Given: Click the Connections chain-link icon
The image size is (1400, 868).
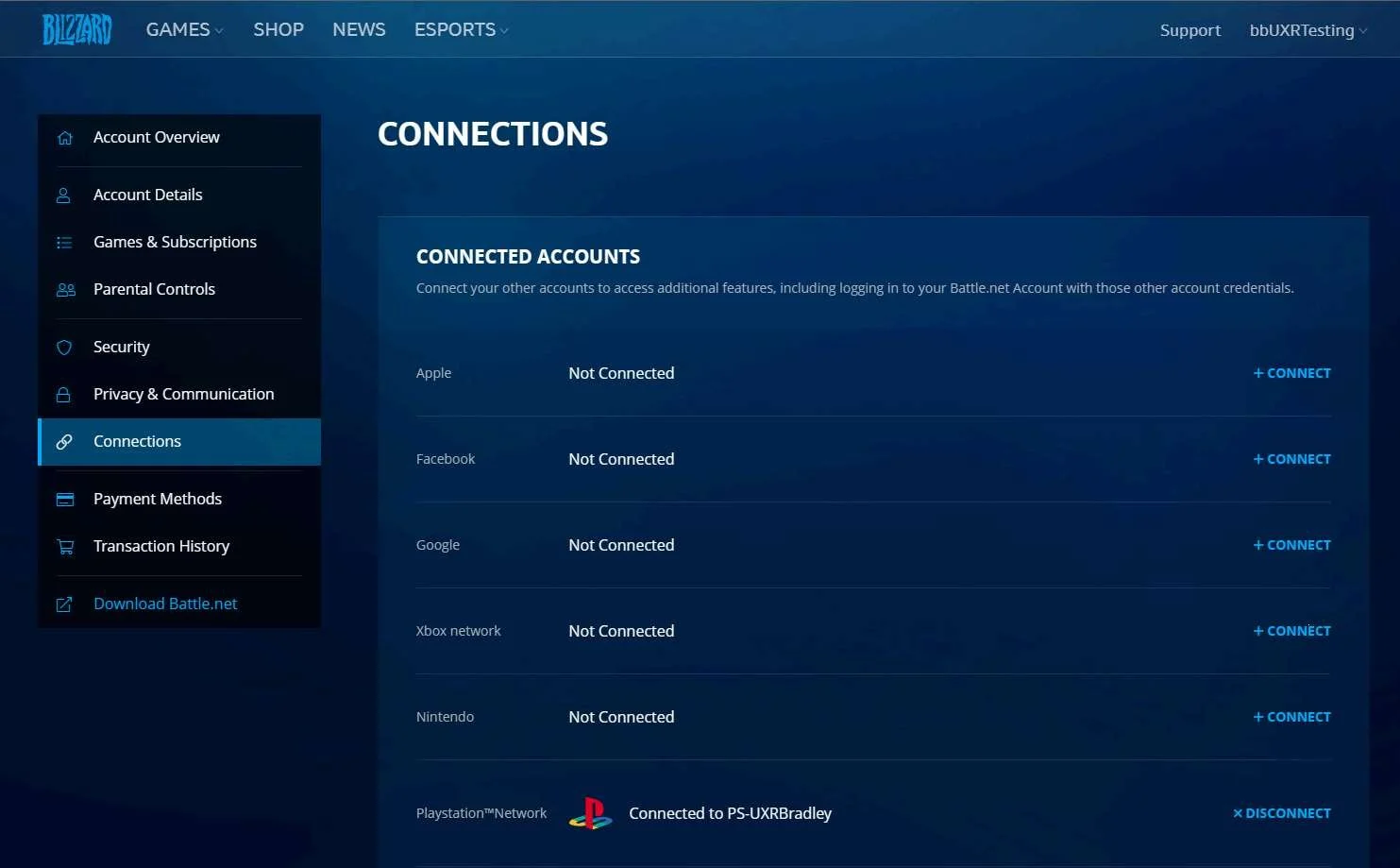Looking at the screenshot, I should pos(64,442).
